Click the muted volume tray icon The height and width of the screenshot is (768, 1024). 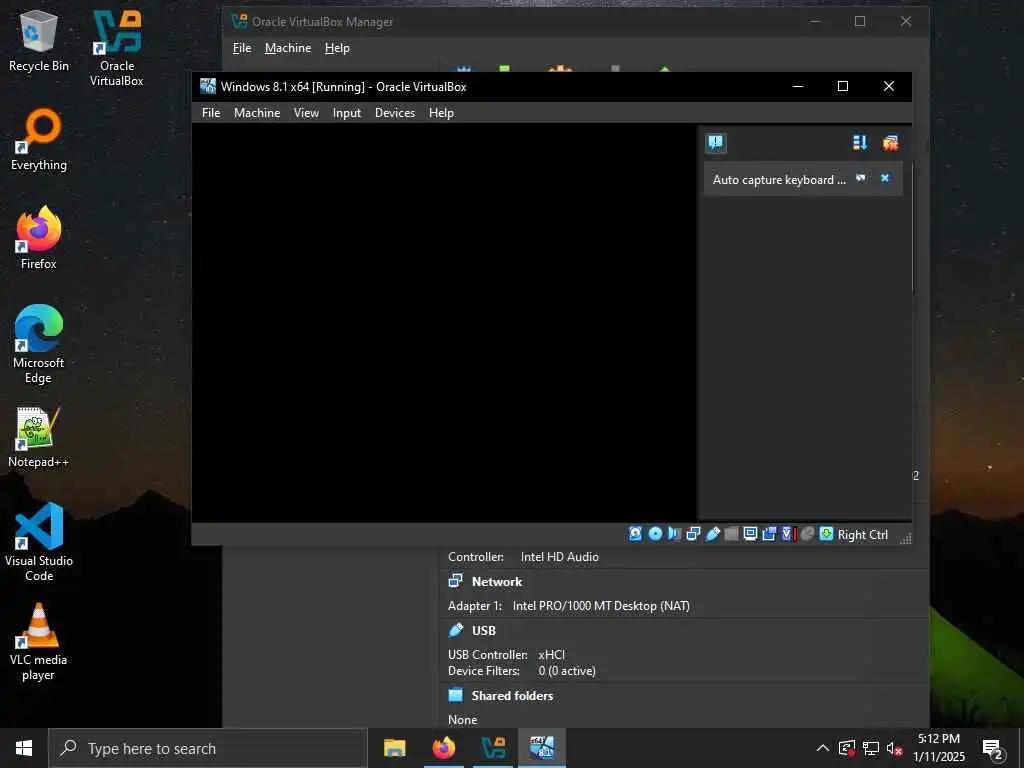pos(895,748)
